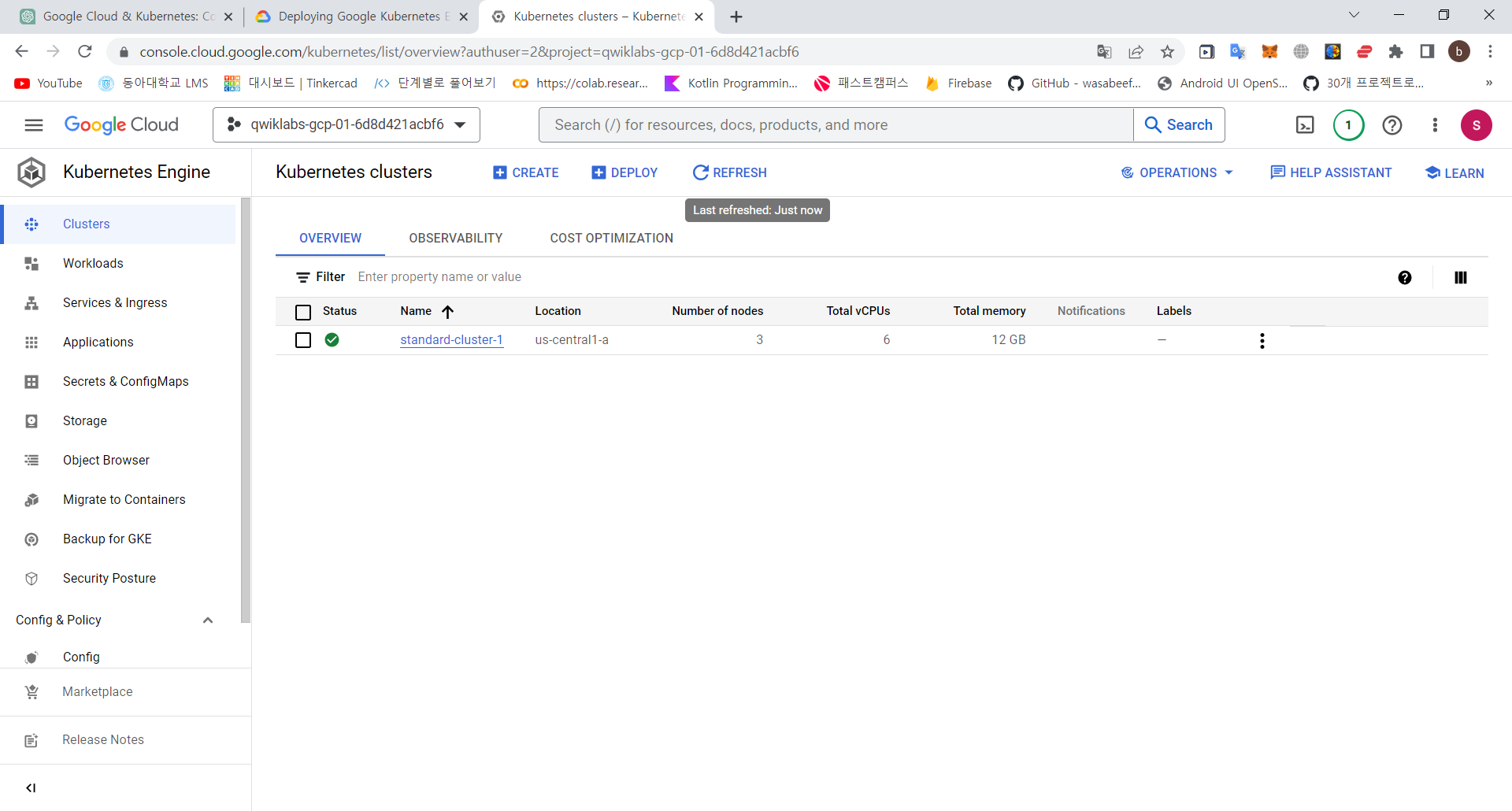Open browser extensions puzzle icon

1395,52
